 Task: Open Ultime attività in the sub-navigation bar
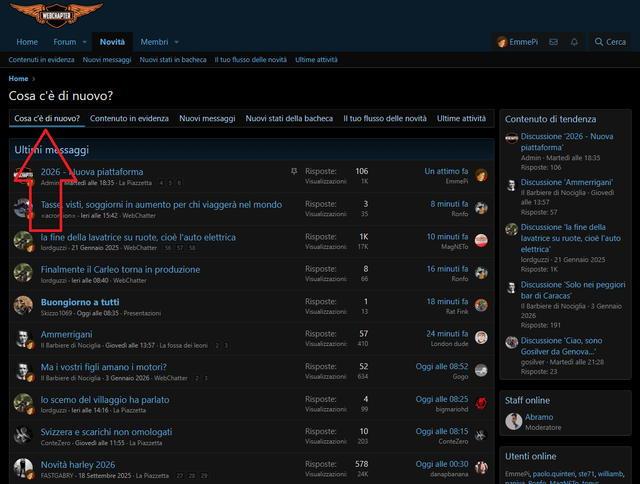pyautogui.click(x=316, y=60)
